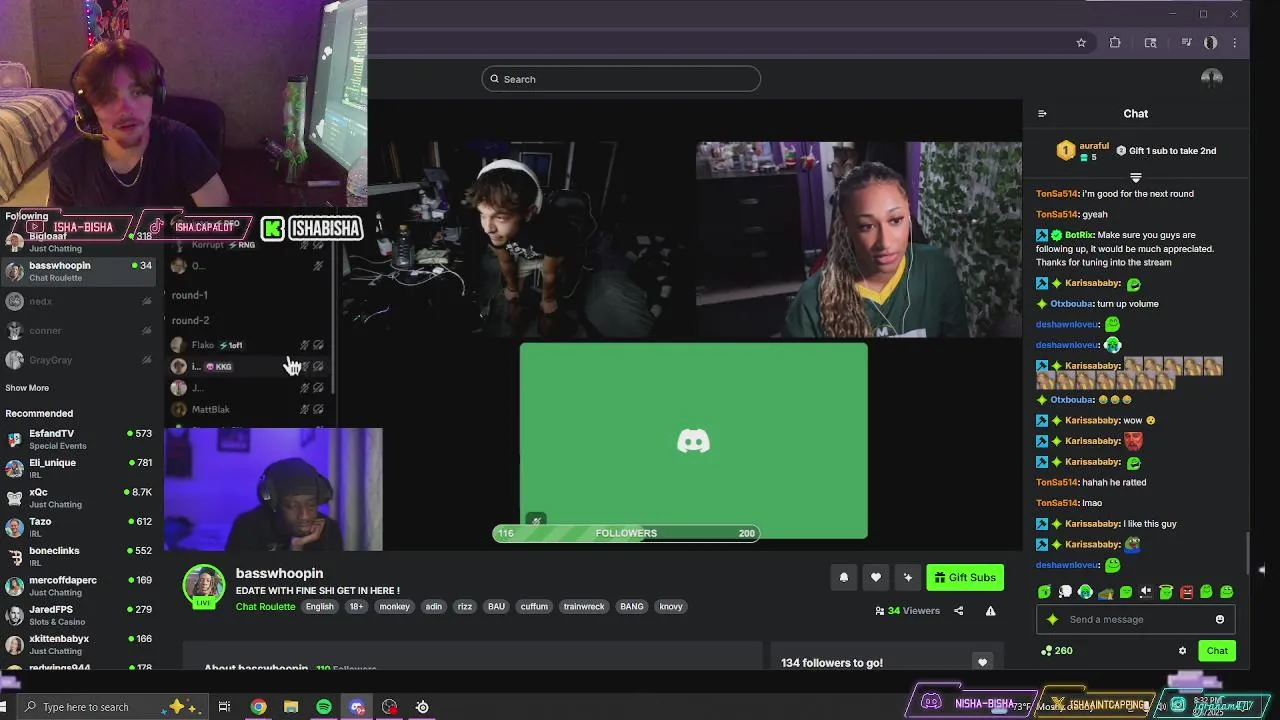Image resolution: width=1280 pixels, height=720 pixels.
Task: Open the browser three-dot menu
Action: (1235, 43)
